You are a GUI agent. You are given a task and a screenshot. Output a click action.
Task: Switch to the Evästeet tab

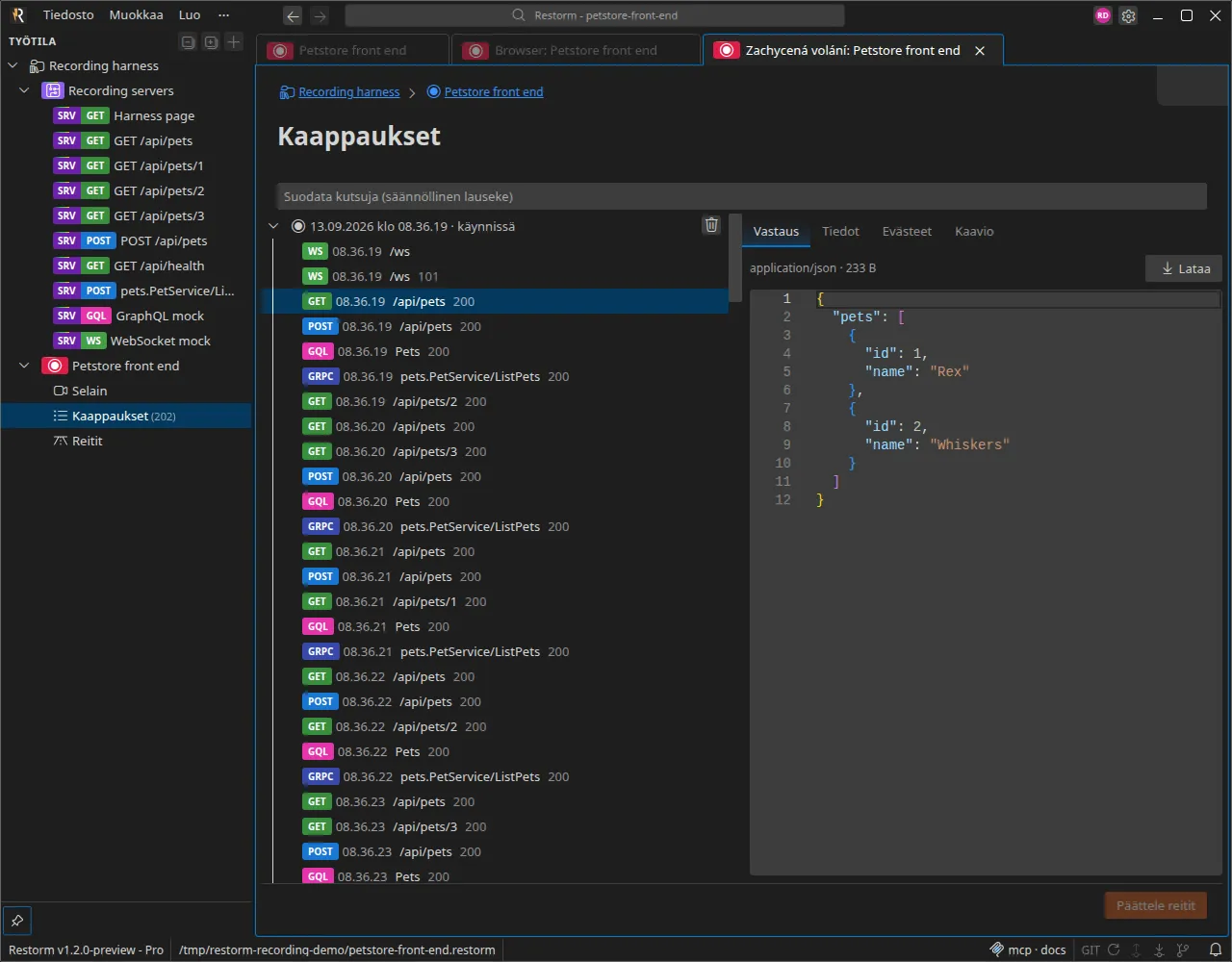tap(907, 231)
